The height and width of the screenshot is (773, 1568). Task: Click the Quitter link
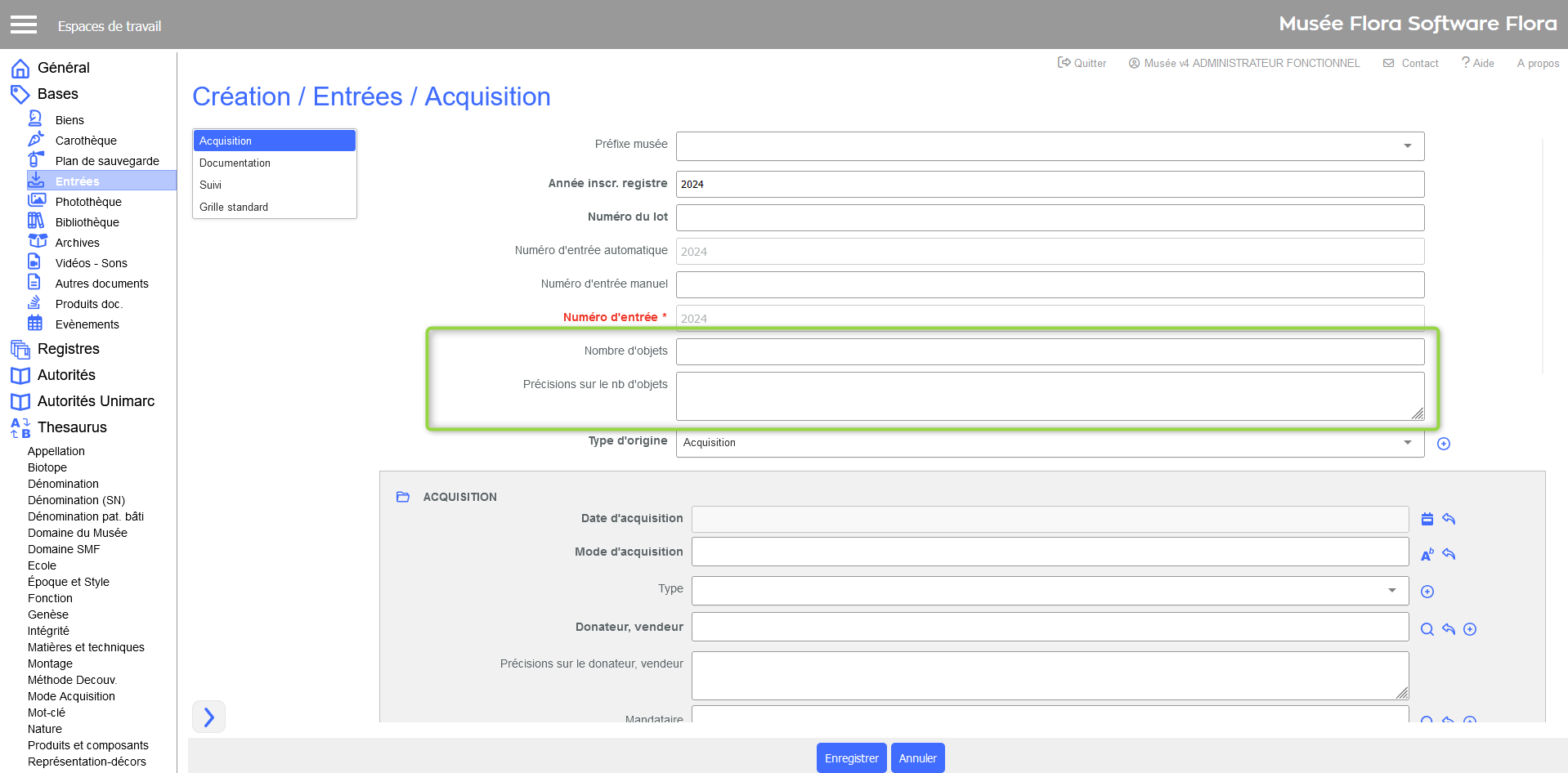[x=1082, y=63]
